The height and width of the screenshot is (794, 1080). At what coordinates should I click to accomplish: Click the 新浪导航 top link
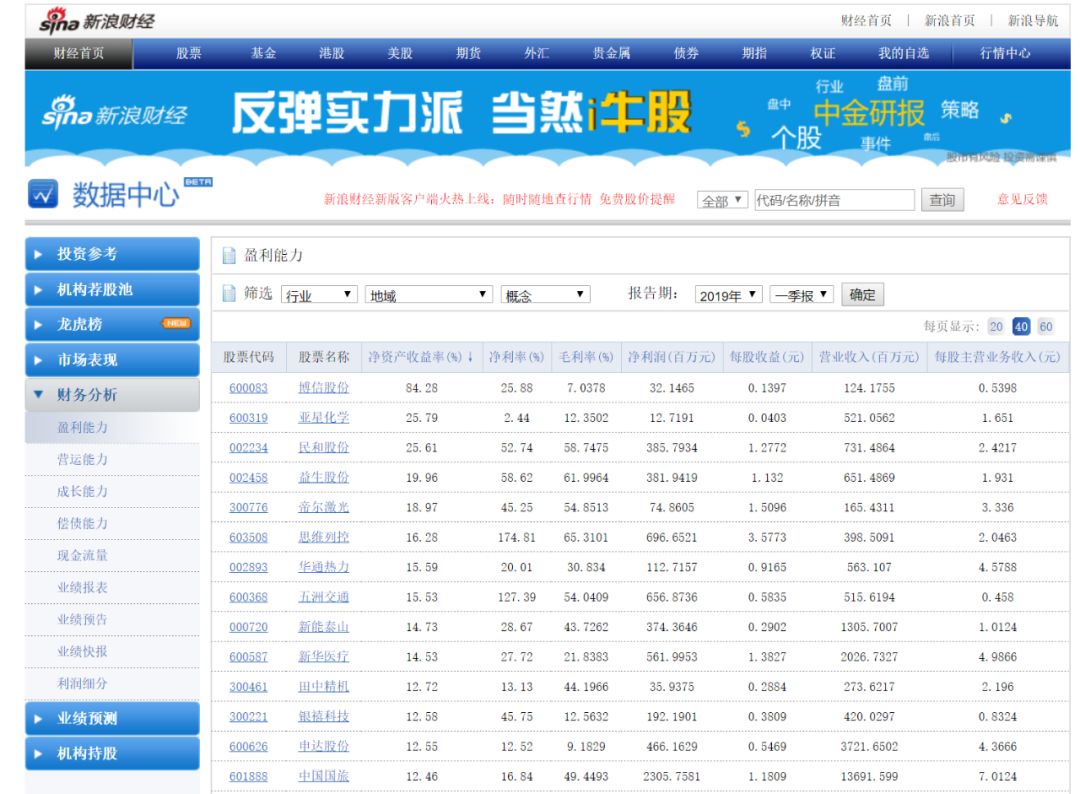[1033, 21]
